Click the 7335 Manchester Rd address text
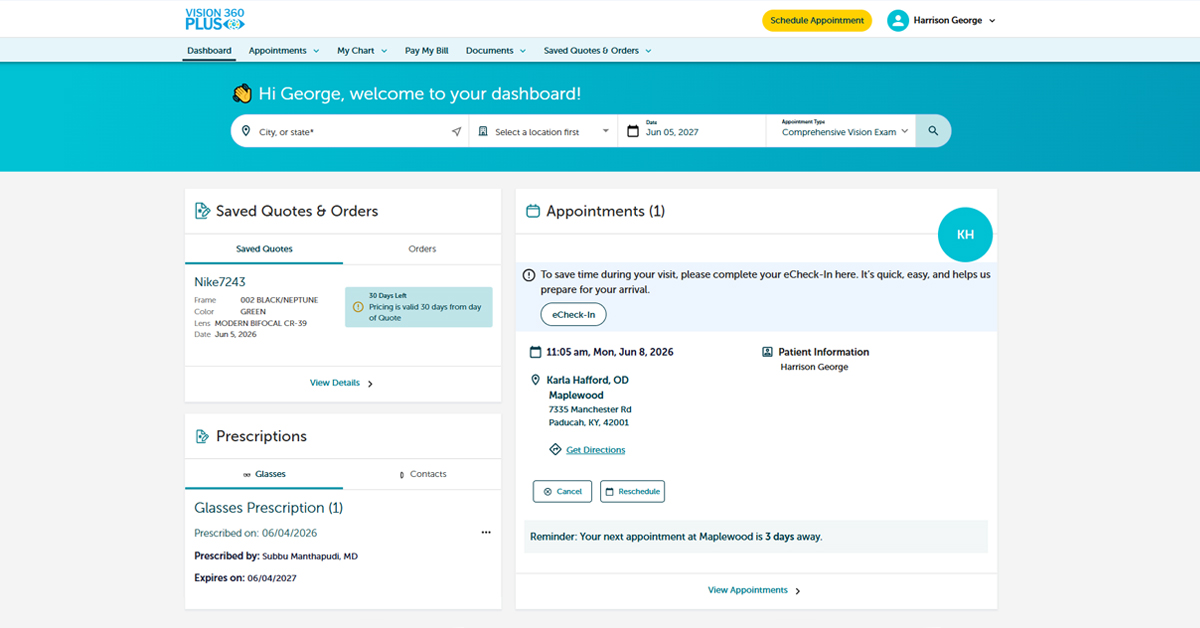 click(590, 409)
